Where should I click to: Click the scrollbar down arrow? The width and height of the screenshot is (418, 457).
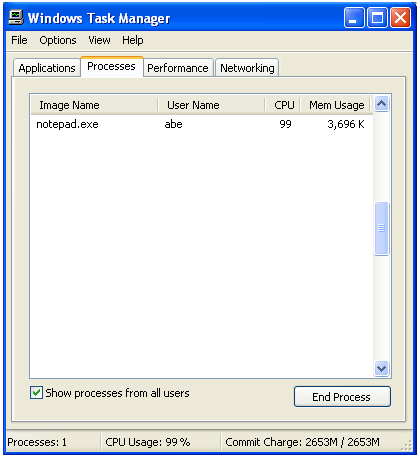point(381,369)
